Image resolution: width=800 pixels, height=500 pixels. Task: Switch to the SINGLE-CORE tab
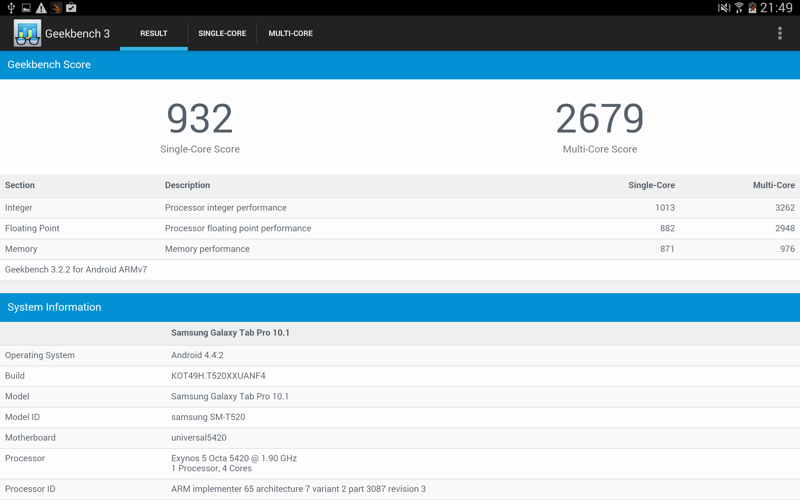point(222,33)
